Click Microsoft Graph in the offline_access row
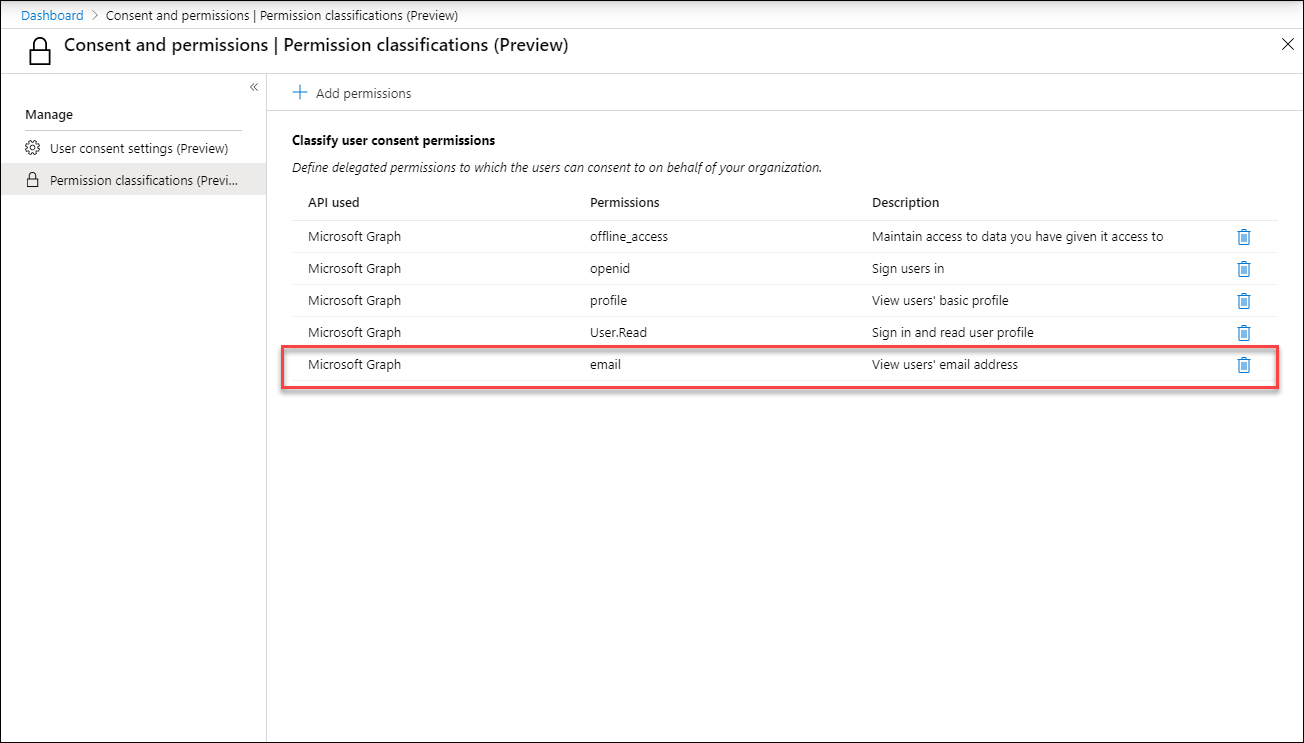 354,237
